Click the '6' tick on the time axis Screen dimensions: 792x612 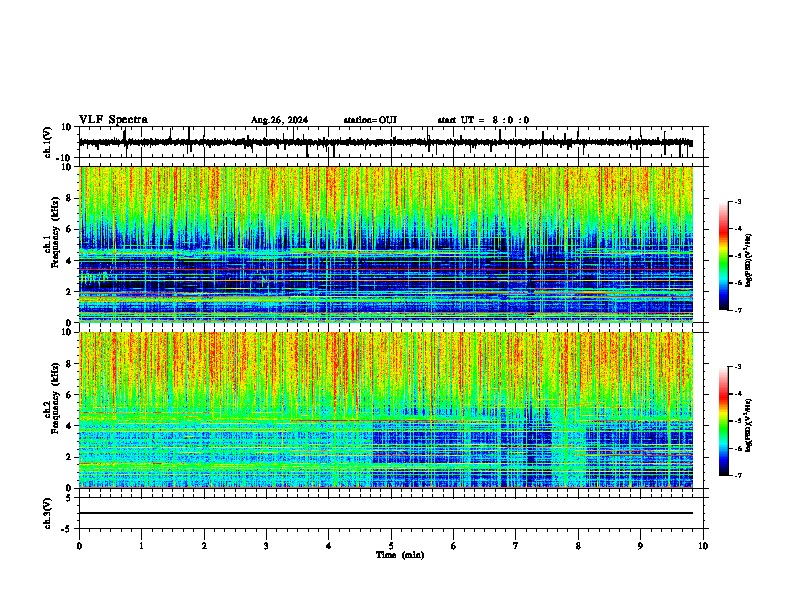coord(454,546)
